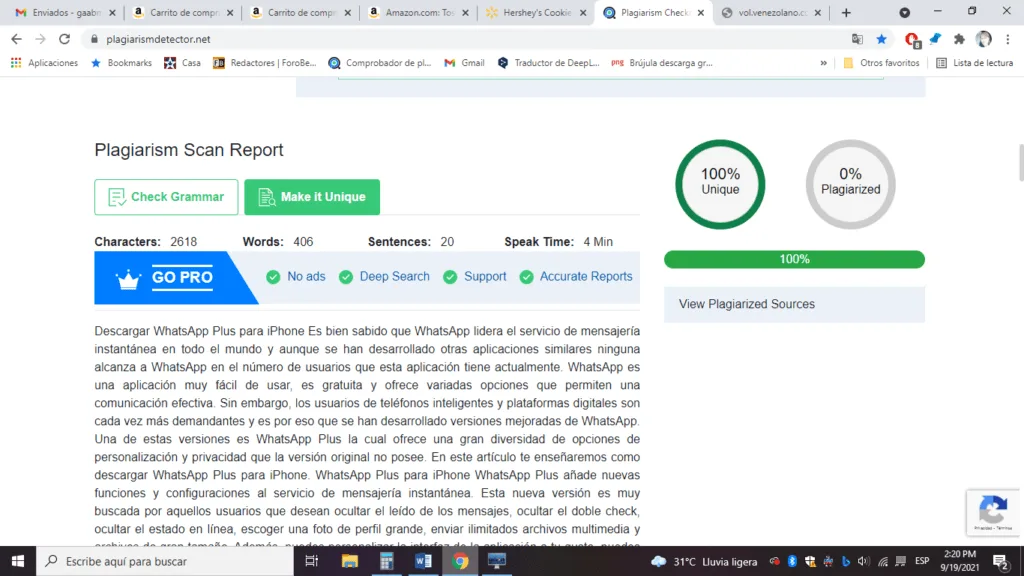Switch to the Hershey's Cookie tab
Screen dimensions: 1024x576
pyautogui.click(x=535, y=13)
